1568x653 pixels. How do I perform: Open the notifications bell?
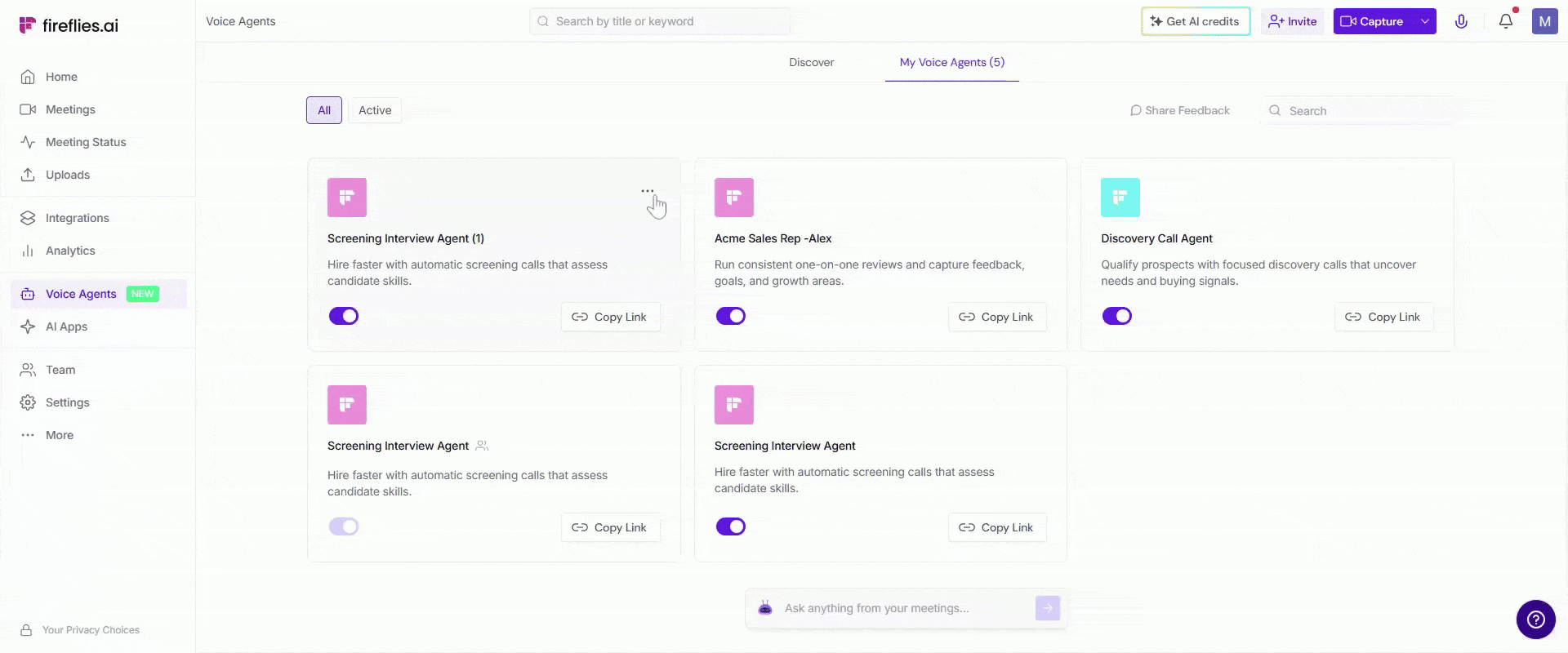click(1505, 22)
